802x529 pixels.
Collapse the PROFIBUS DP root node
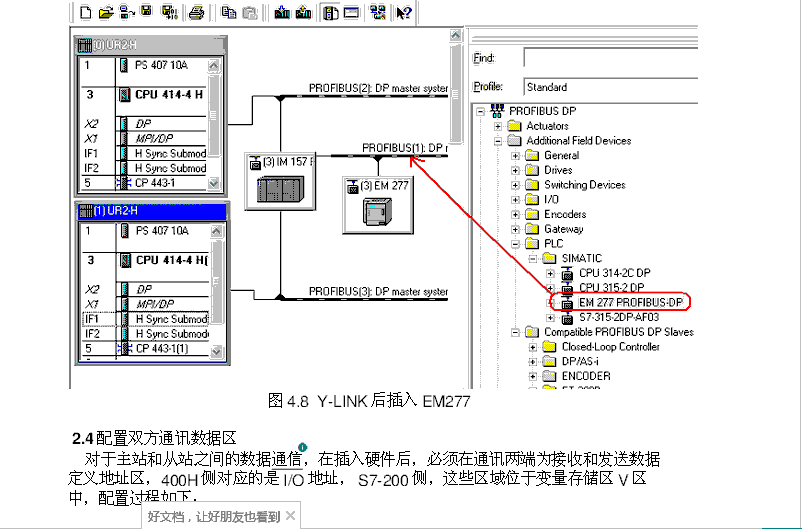[480, 111]
